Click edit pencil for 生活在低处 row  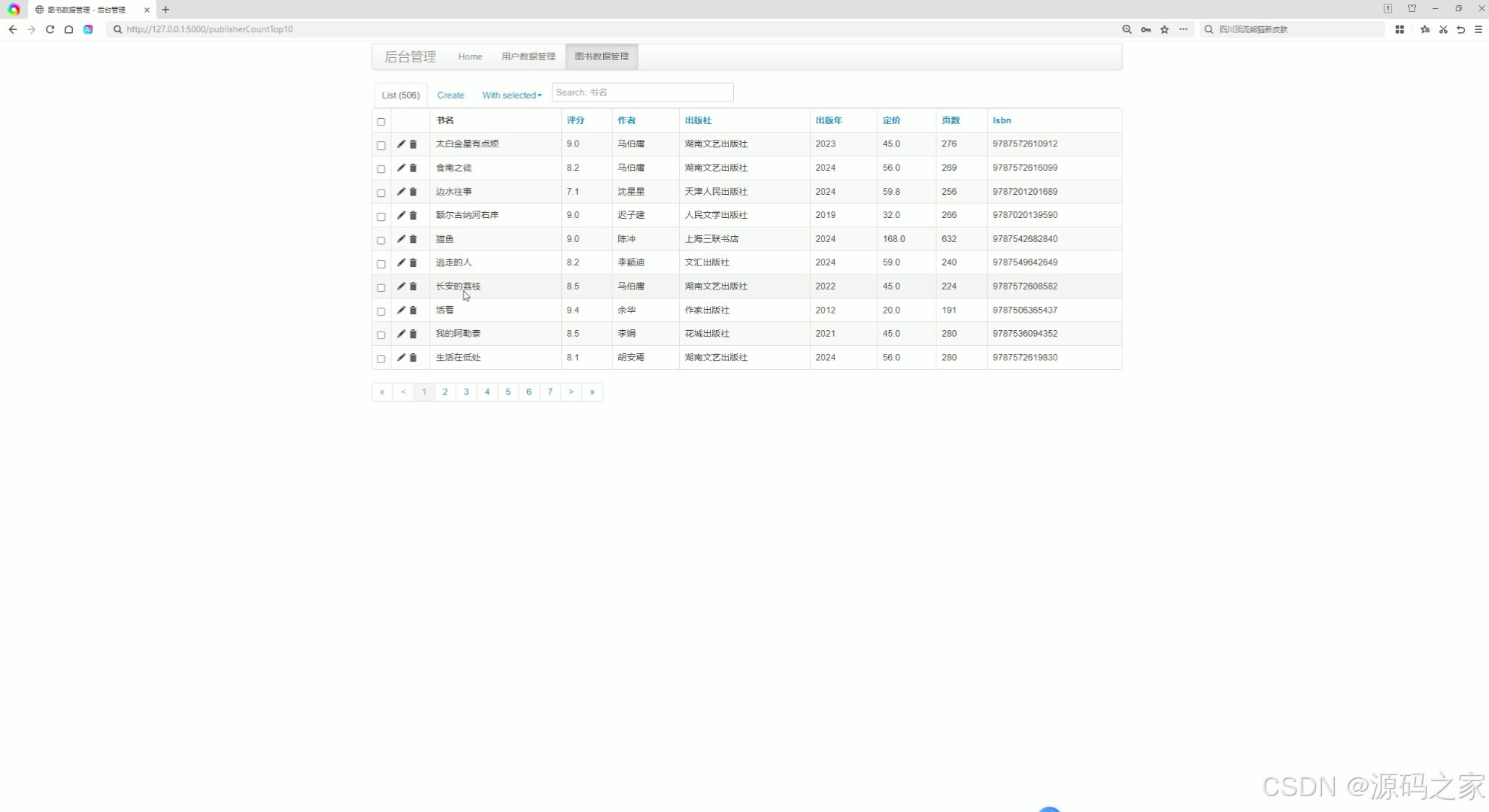[401, 357]
